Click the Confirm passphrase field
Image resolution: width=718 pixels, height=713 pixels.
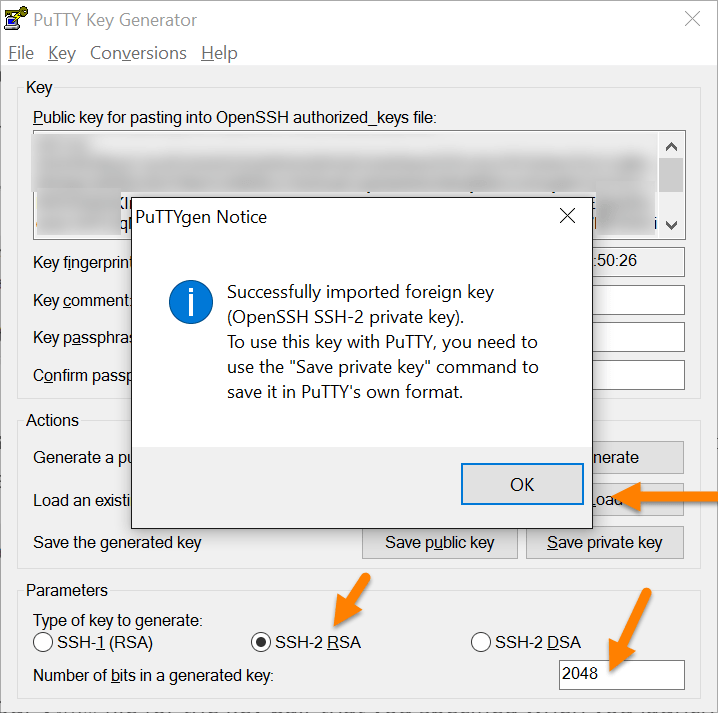636,375
